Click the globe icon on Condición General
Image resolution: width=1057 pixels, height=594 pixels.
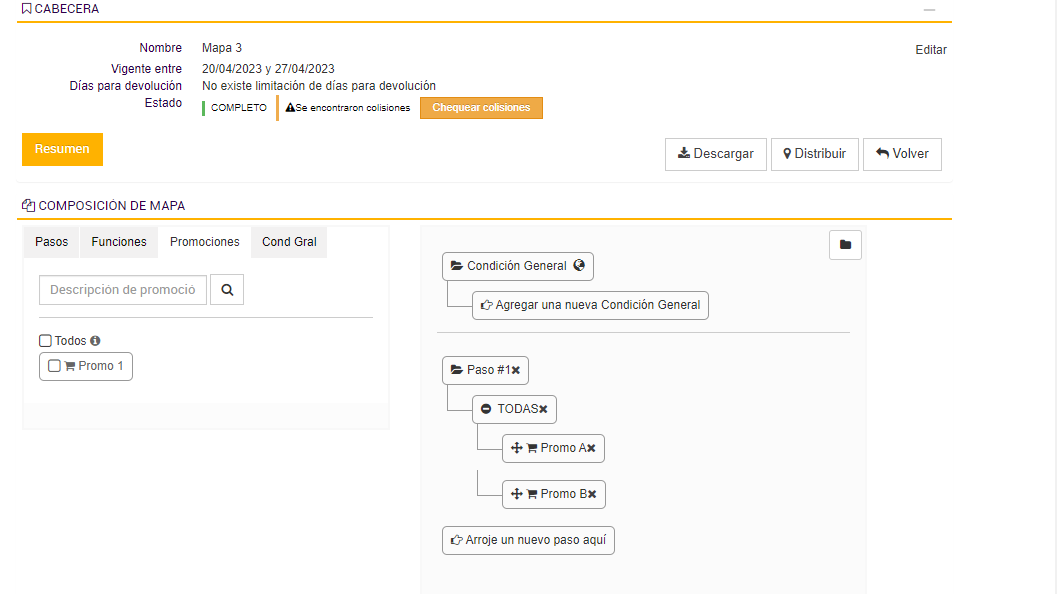tap(579, 266)
